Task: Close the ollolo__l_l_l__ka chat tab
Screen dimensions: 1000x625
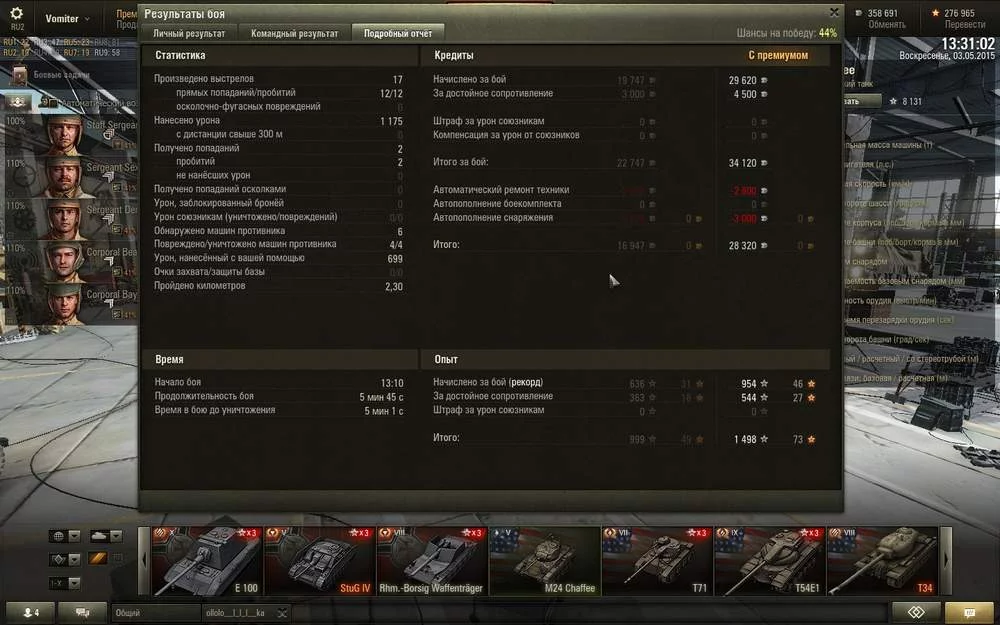Action: click(283, 613)
